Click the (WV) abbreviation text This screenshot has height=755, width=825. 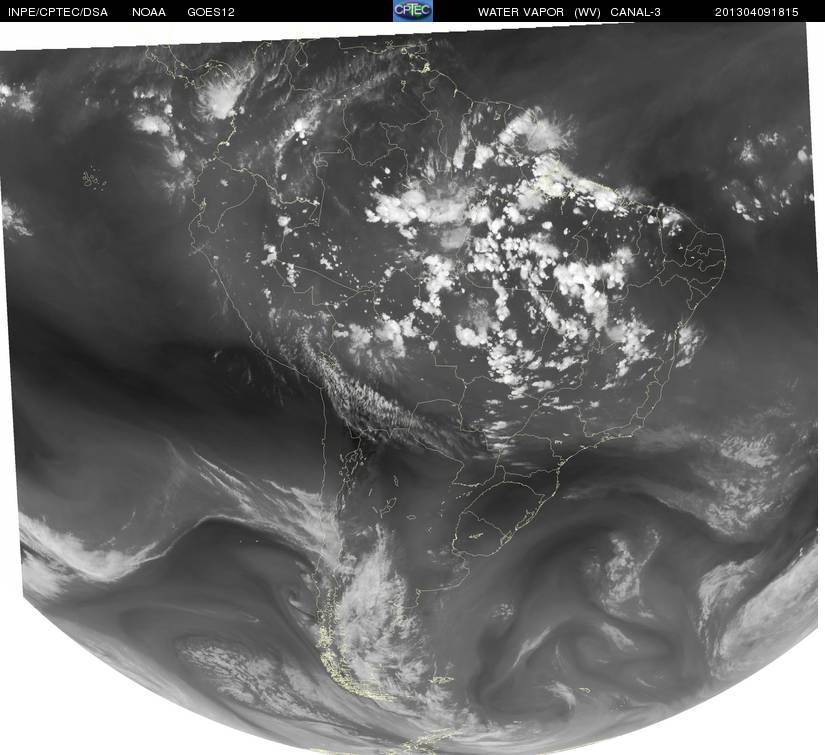coord(588,12)
